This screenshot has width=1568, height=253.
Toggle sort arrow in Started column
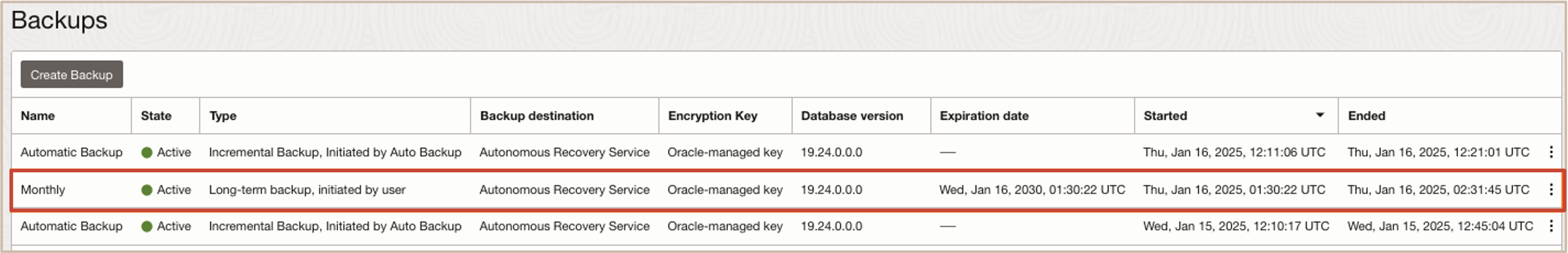click(1320, 115)
